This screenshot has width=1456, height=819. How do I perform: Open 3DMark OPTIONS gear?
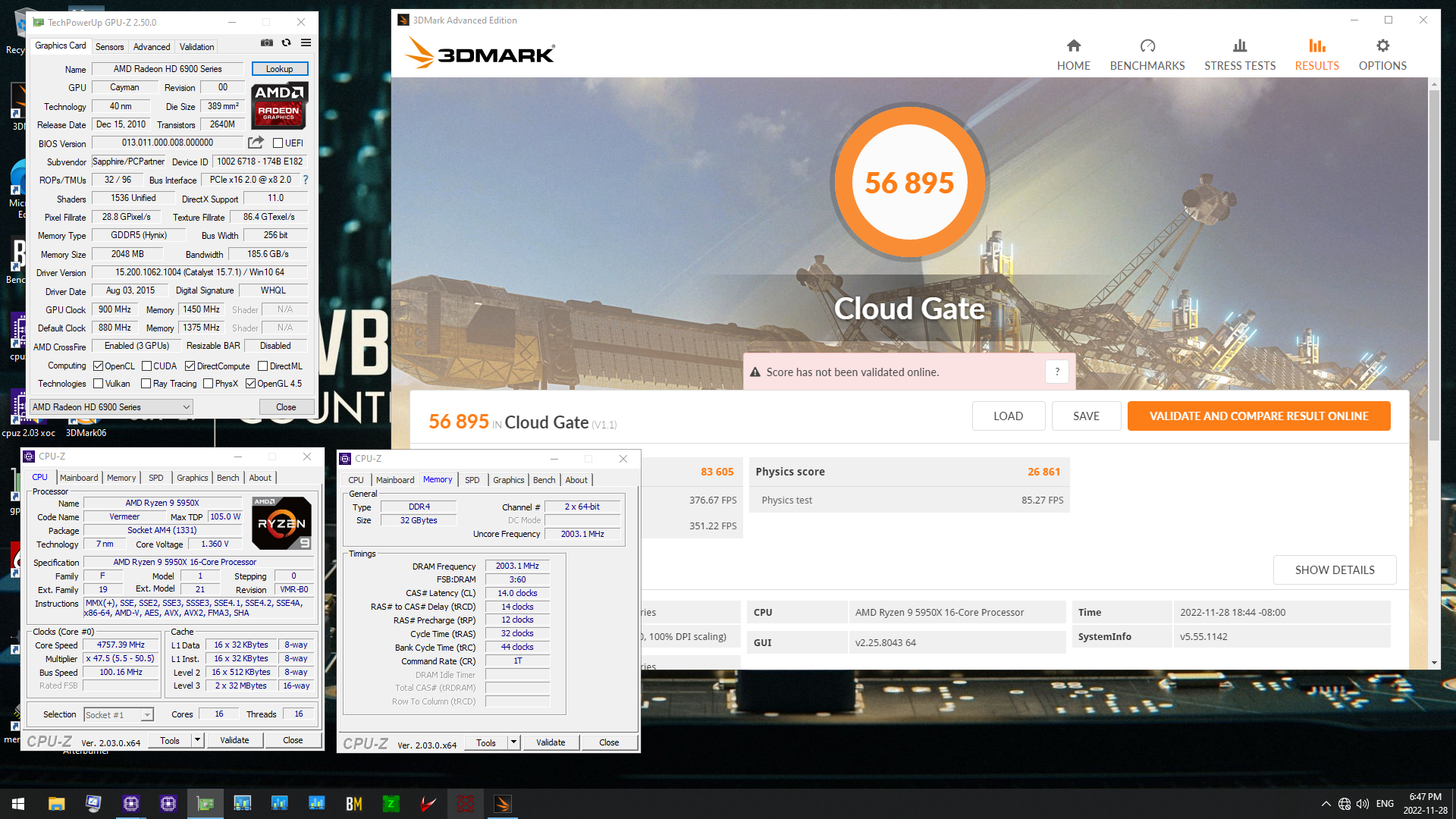point(1382,55)
